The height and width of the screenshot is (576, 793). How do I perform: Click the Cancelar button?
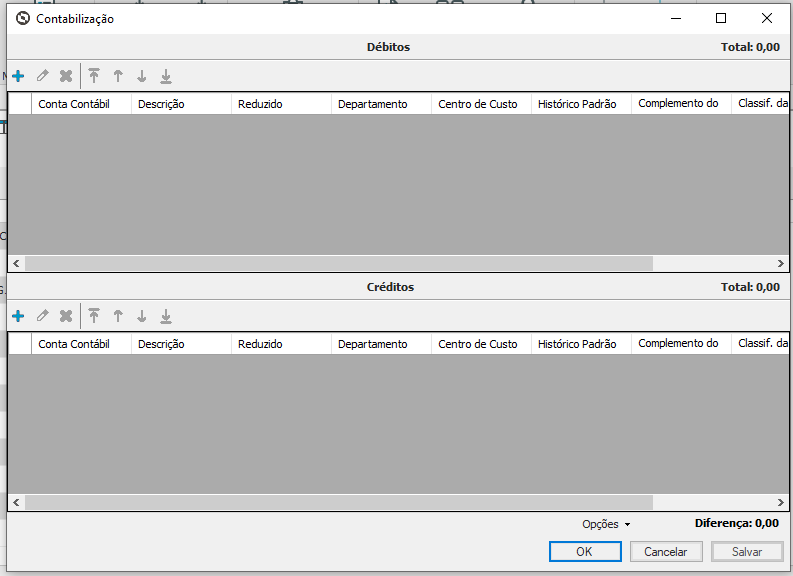coord(665,552)
